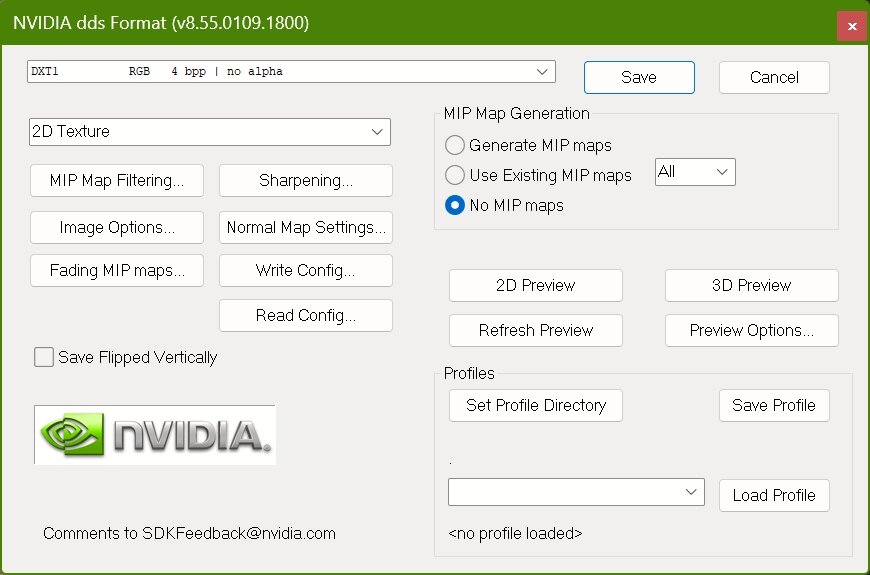Click the SDKFeedback@nvidia.com comments text
Image resolution: width=870 pixels, height=575 pixels.
tap(189, 533)
